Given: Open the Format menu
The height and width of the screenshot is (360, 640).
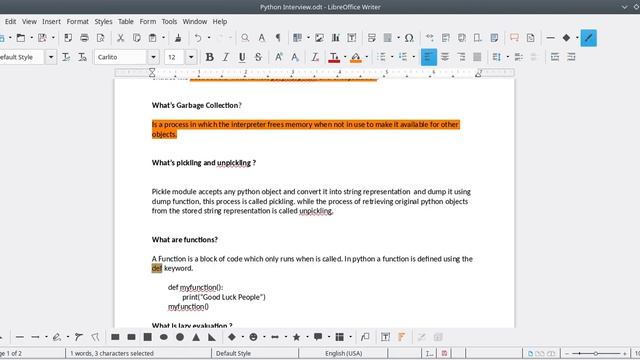Looking at the screenshot, I should click(x=78, y=22).
